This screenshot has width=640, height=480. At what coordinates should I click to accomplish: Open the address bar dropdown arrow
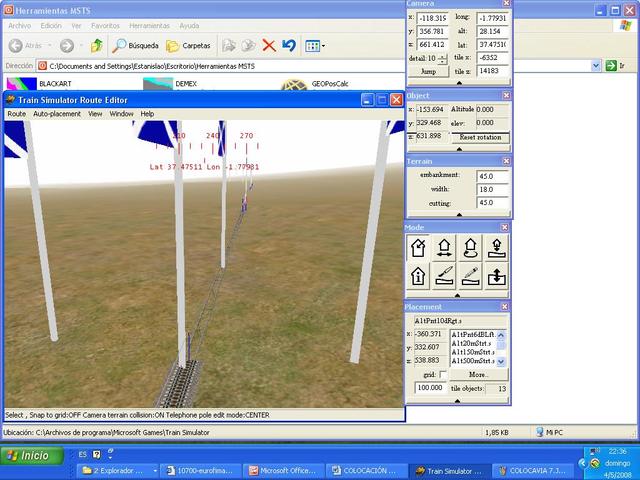595,65
